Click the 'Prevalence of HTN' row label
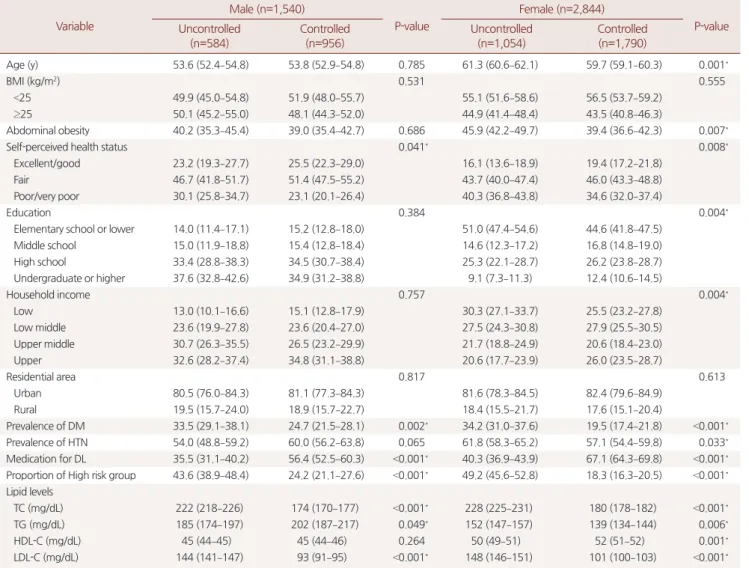 47,442
